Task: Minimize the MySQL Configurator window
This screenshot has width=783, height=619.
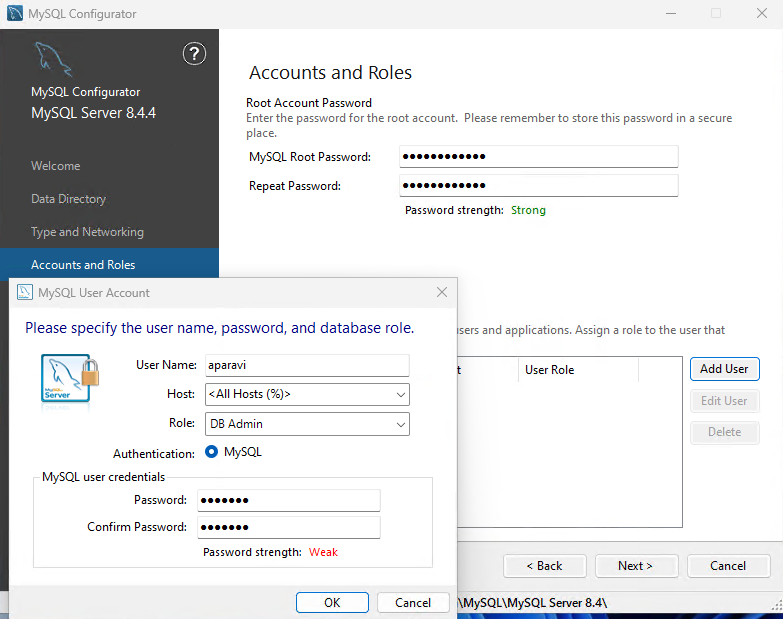Action: pos(671,13)
